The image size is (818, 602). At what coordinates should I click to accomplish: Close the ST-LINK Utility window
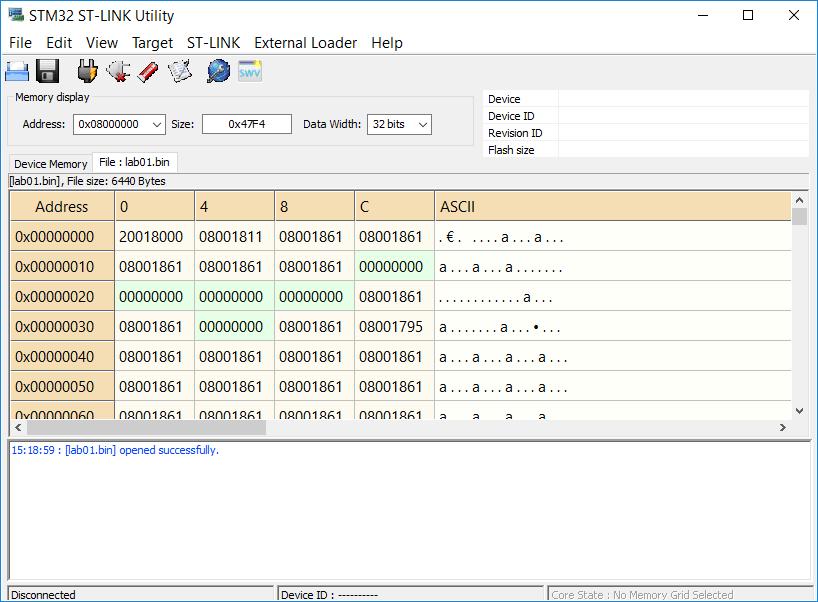(x=793, y=15)
